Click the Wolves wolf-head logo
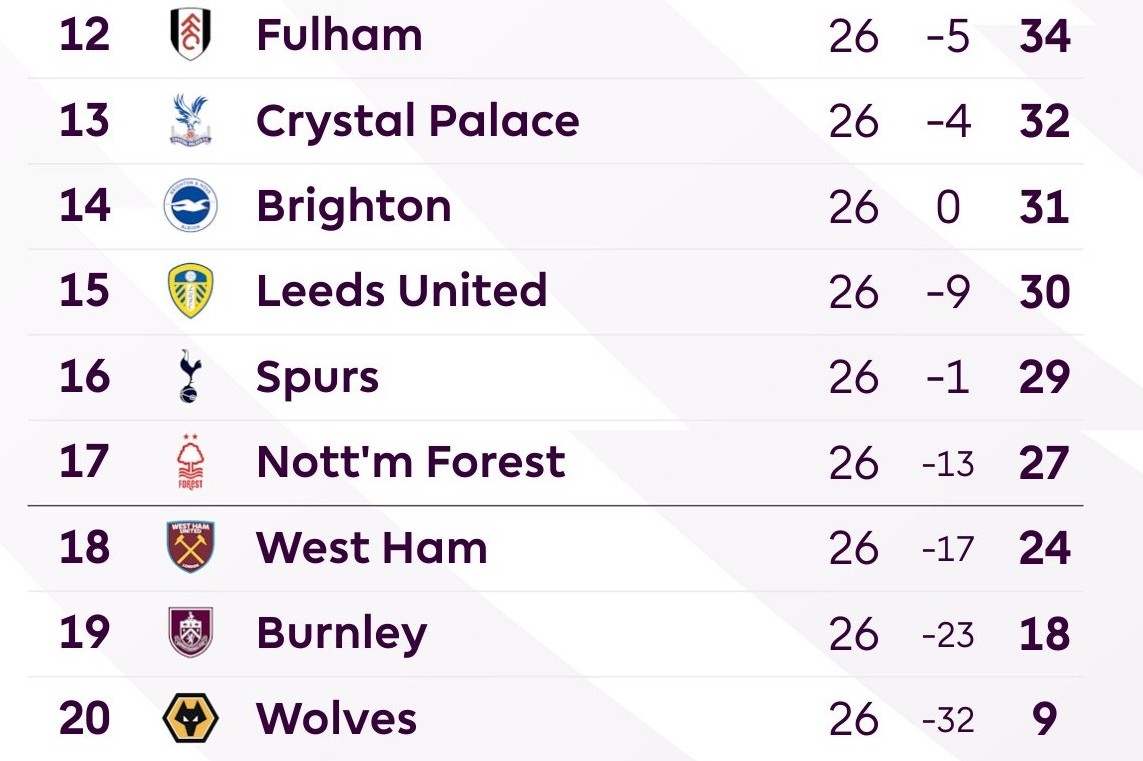The width and height of the screenshot is (1143, 761). coord(190,719)
